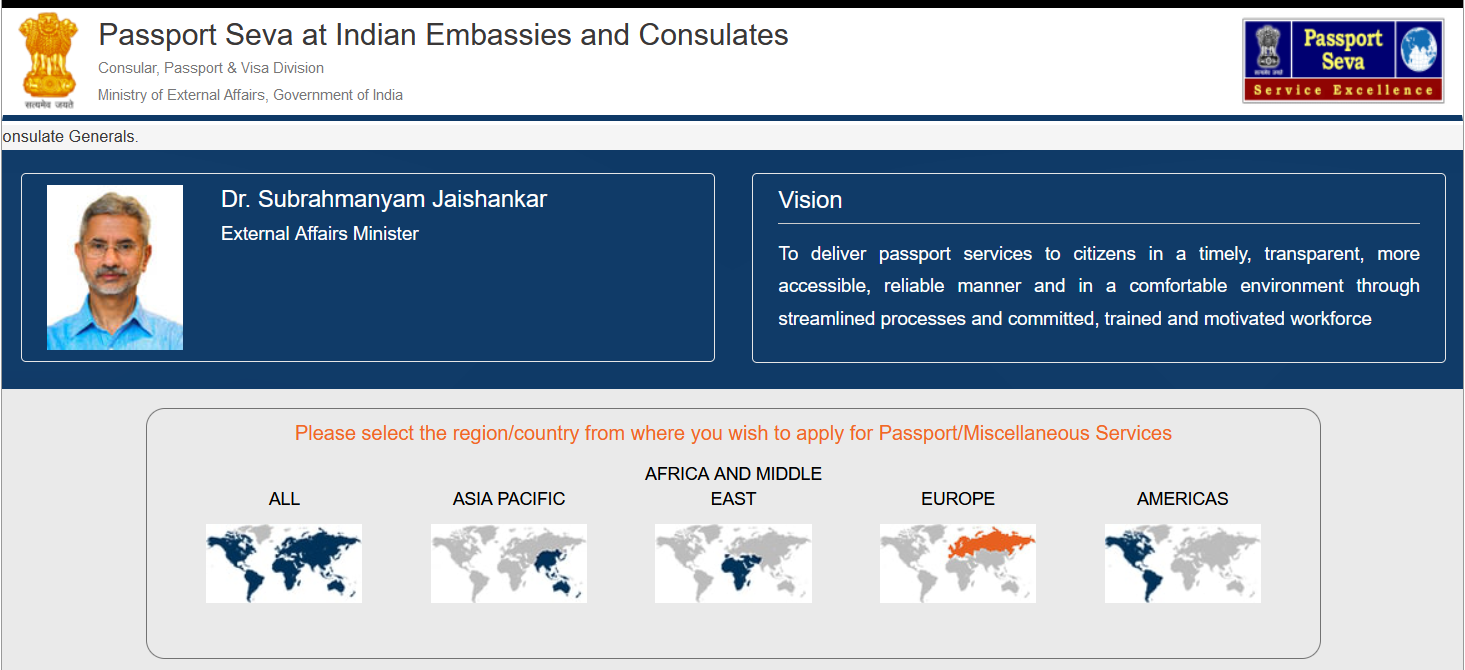
Task: Open the Americas region map
Action: [x=1183, y=563]
